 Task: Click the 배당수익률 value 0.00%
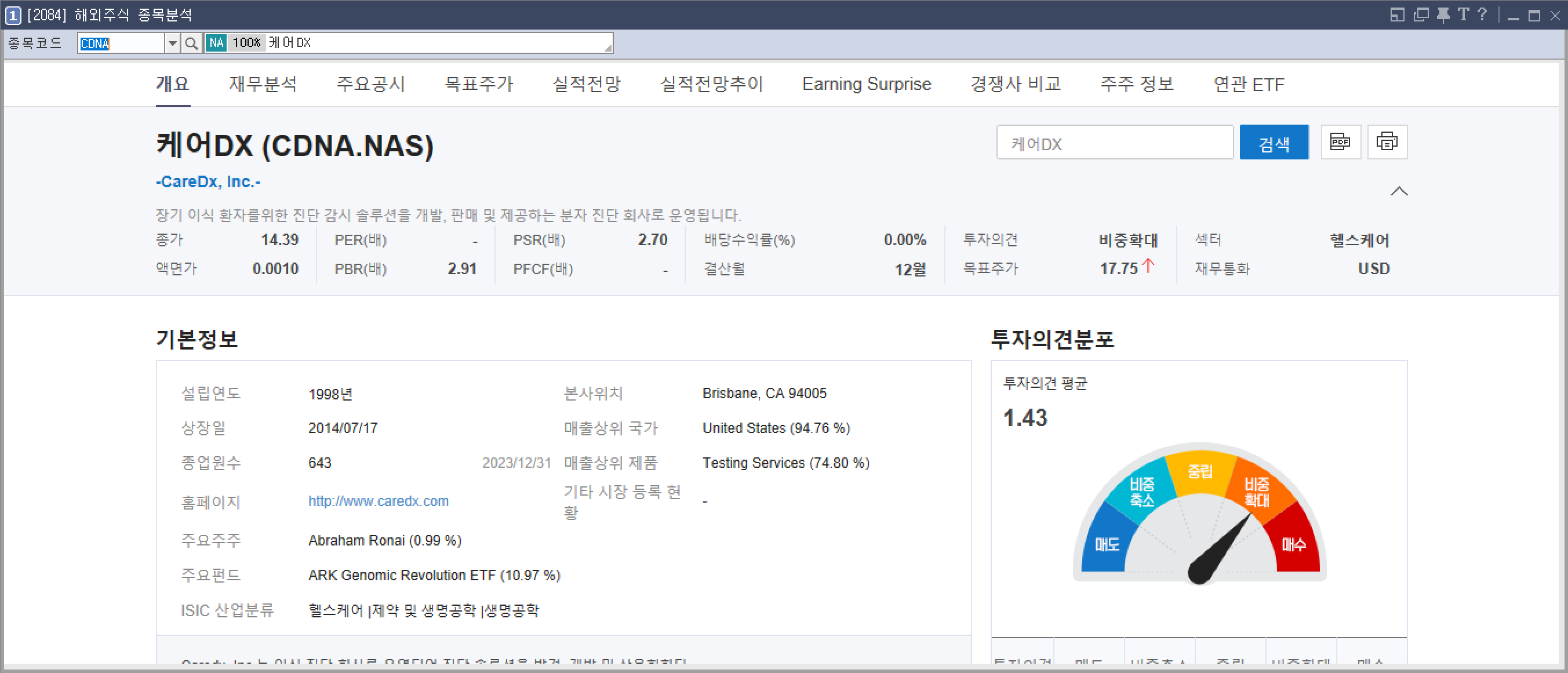(x=904, y=240)
